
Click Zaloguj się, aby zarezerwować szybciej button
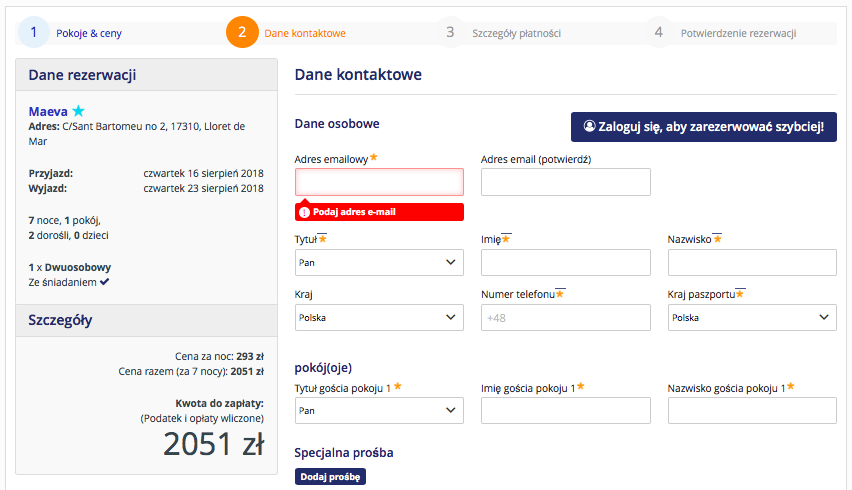(x=704, y=127)
